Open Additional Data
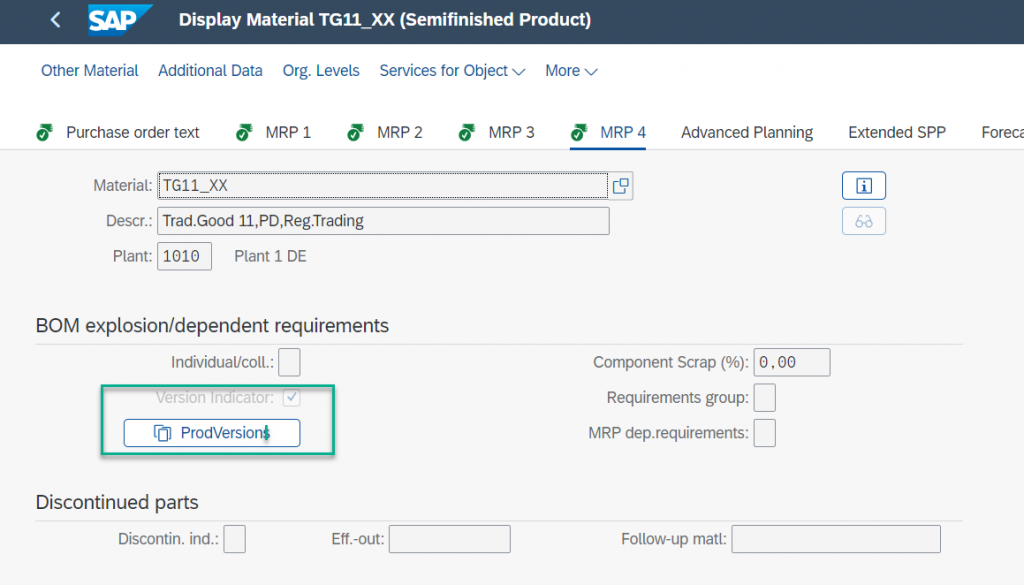The height and width of the screenshot is (585, 1024). tap(210, 71)
